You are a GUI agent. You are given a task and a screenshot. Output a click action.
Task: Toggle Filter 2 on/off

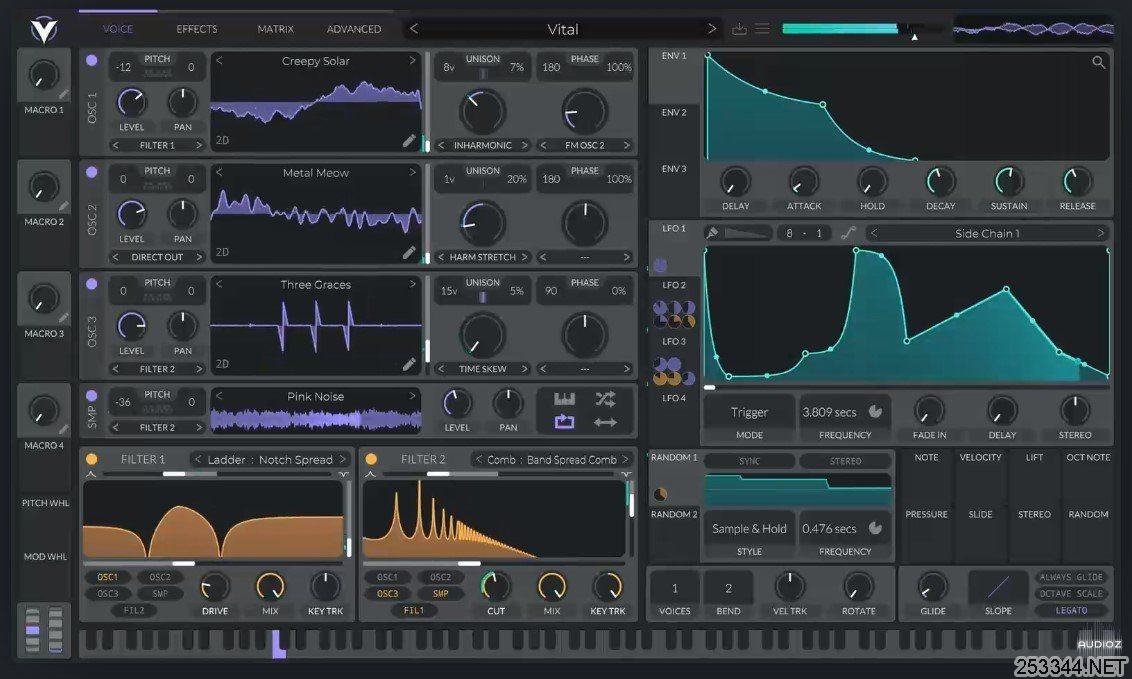click(371, 459)
